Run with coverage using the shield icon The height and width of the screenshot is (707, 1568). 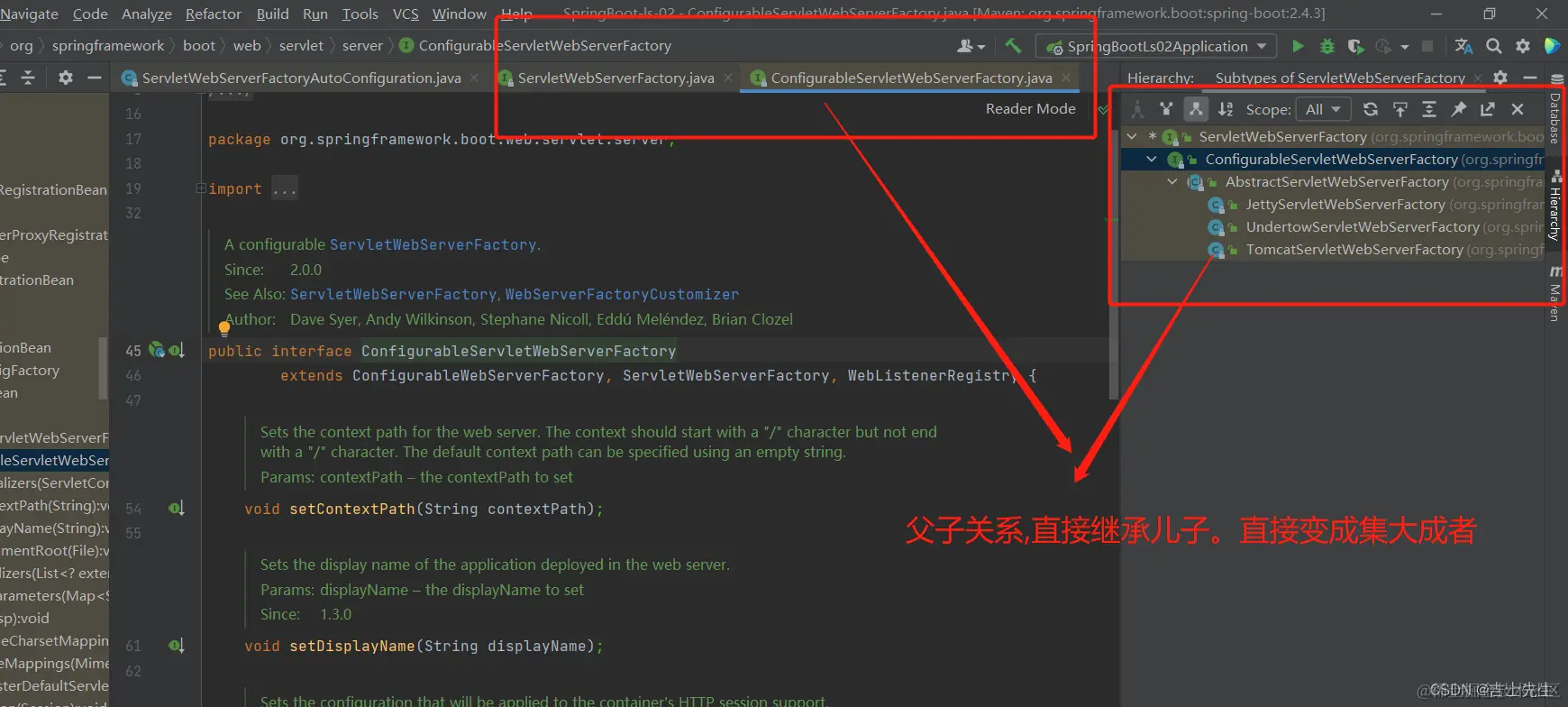(1355, 46)
